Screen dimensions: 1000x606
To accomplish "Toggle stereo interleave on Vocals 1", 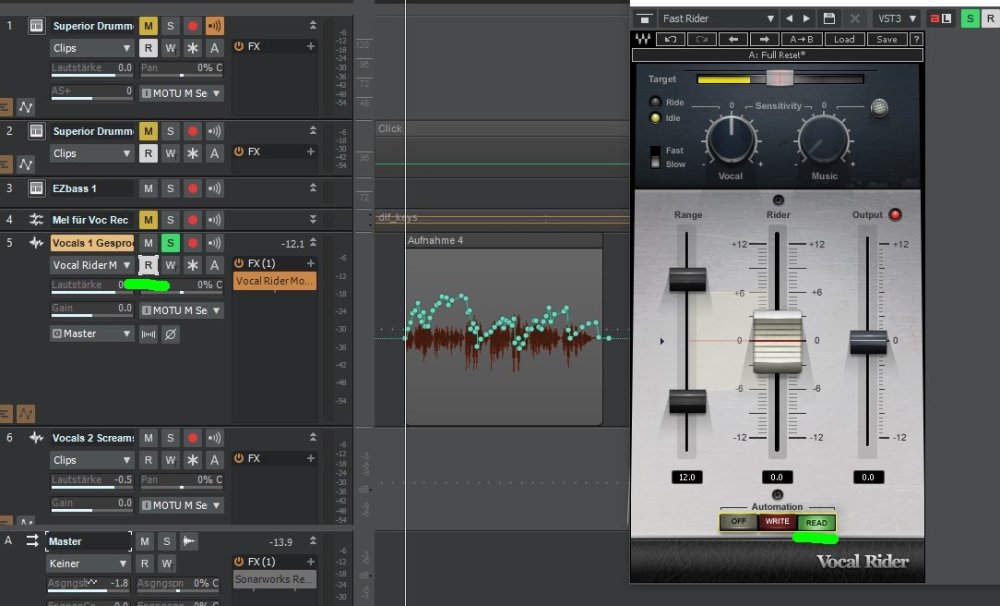I will (x=148, y=334).
